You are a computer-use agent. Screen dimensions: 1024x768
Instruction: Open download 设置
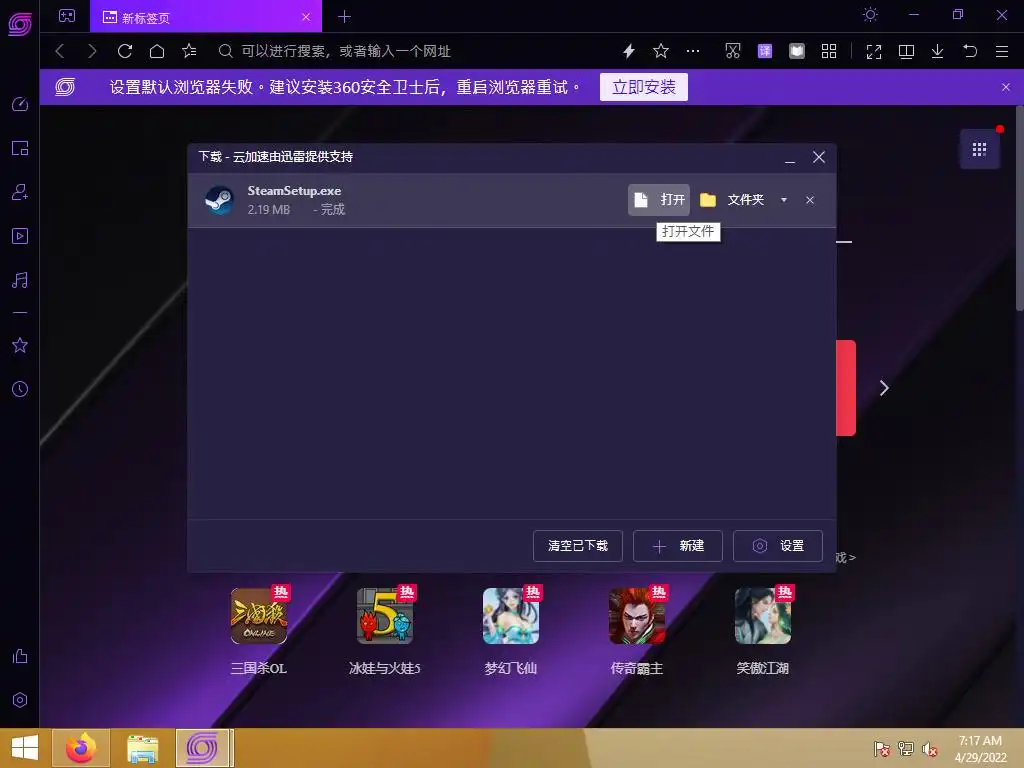[777, 545]
